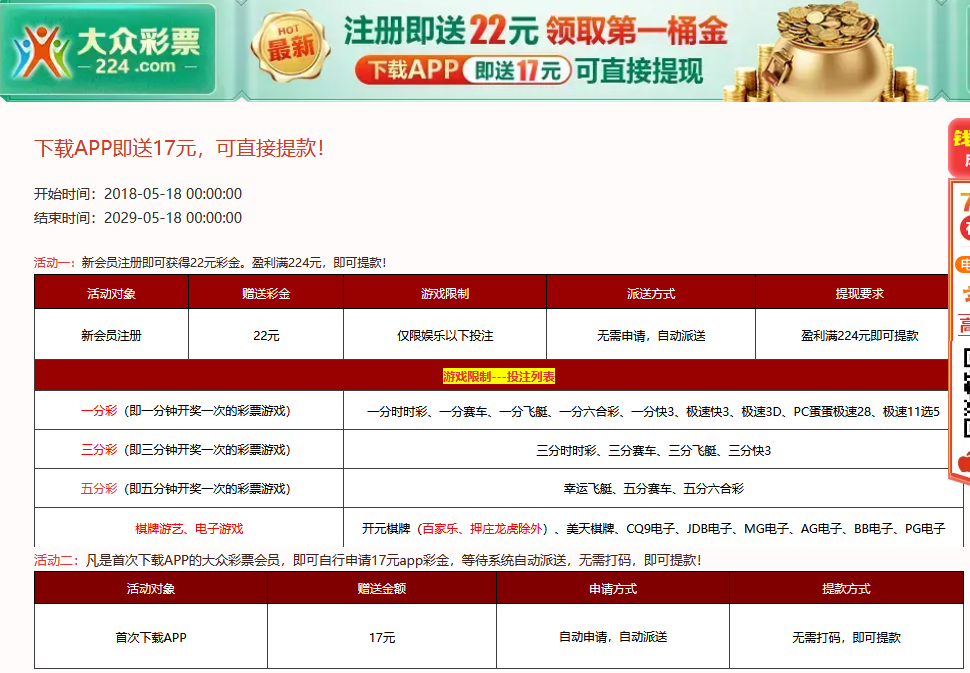
Task: Click banner text 领取第一桶金
Action: coord(636,31)
